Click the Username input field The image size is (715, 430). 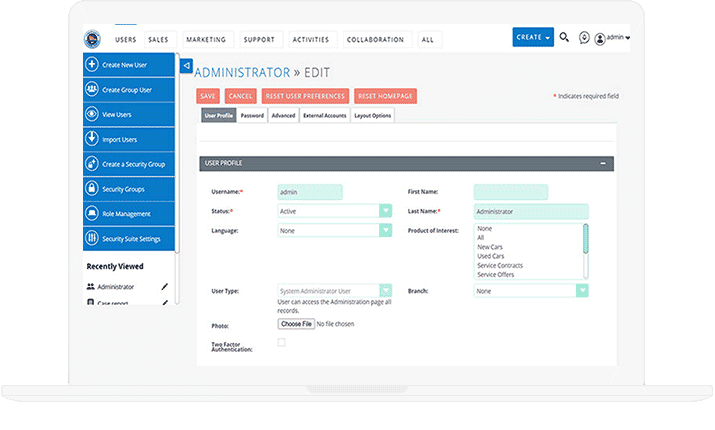pyautogui.click(x=310, y=192)
